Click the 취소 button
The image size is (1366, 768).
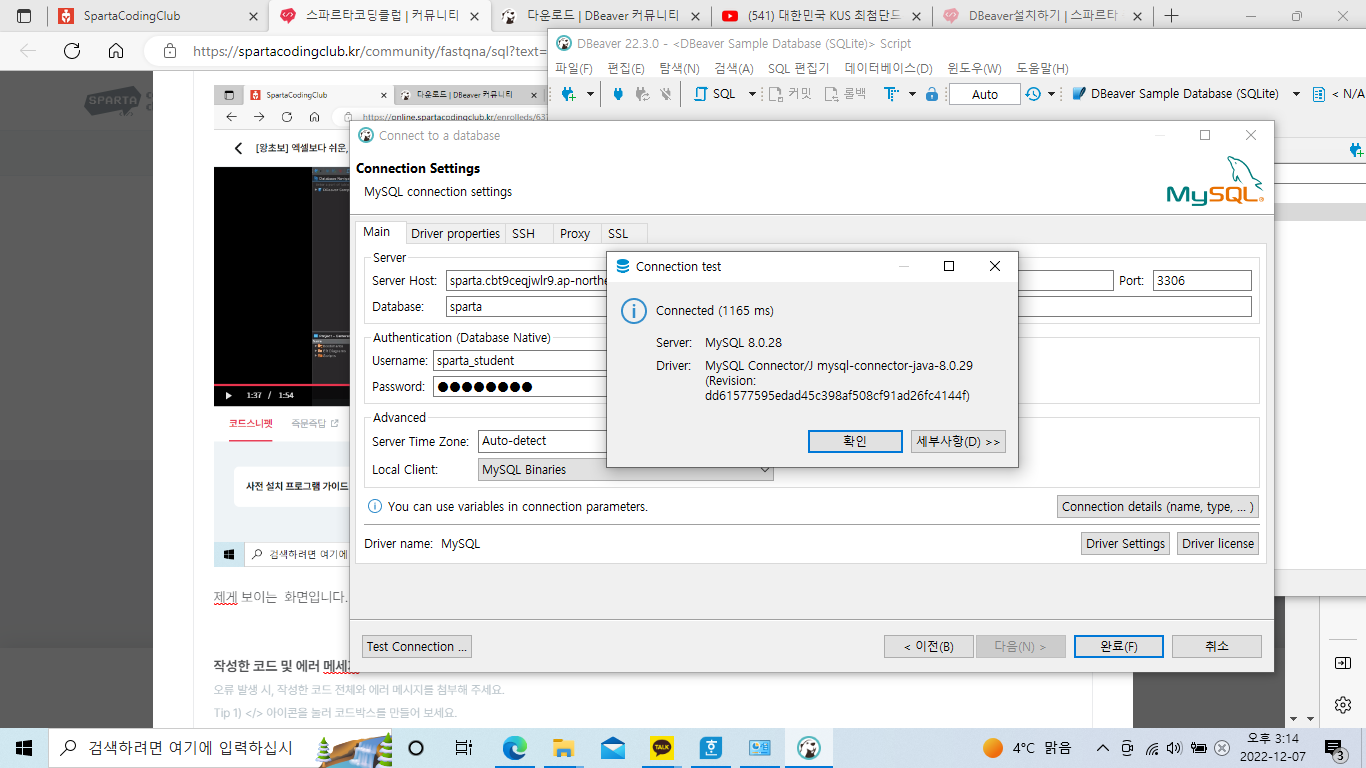1217,647
